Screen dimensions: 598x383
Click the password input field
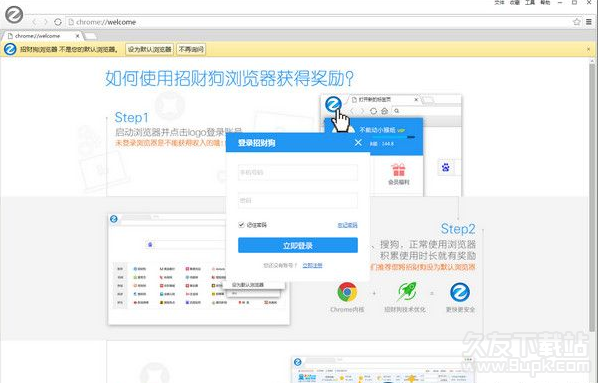tap(298, 200)
